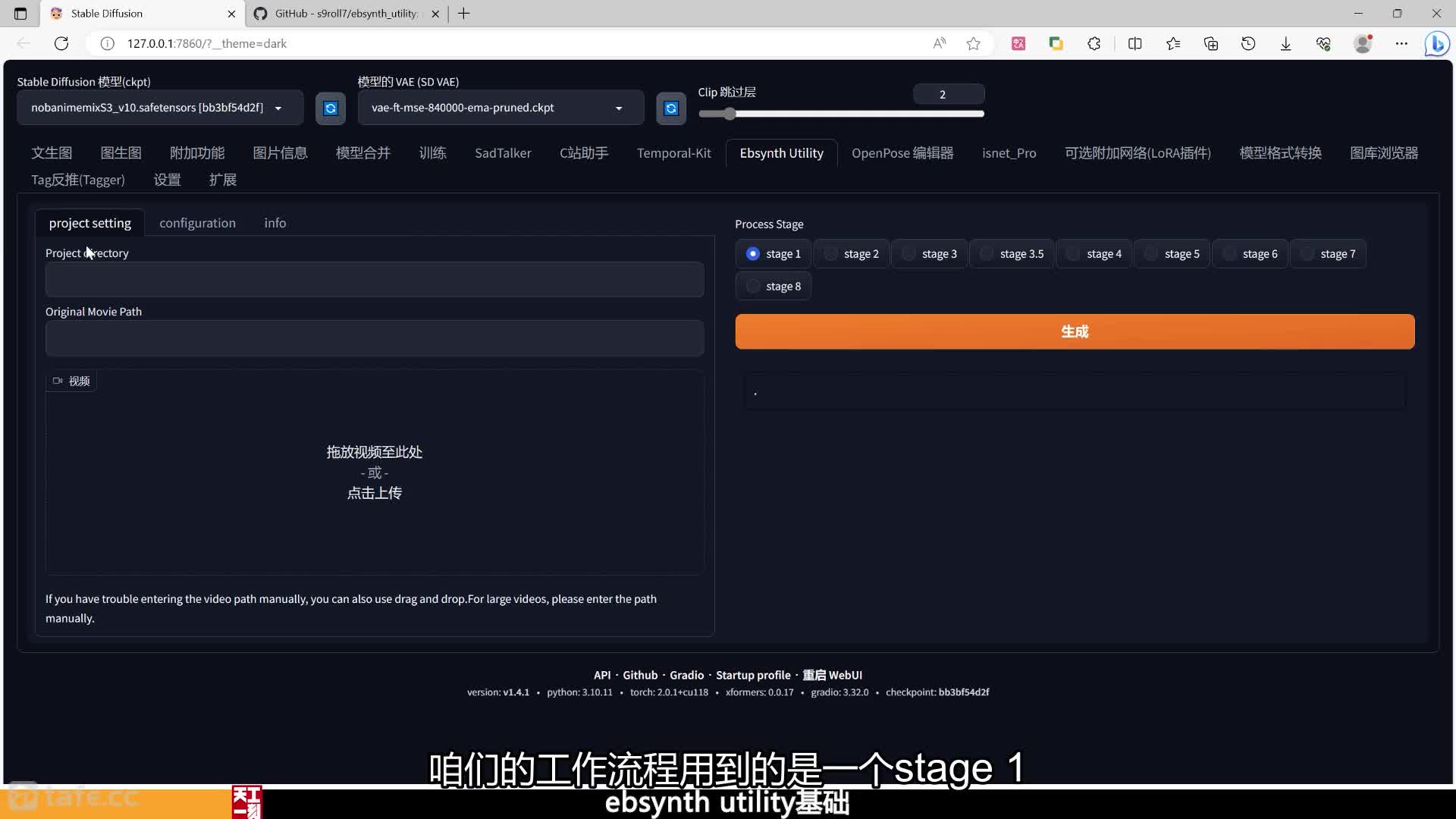Close the Stable Diffusion browser tab

click(x=231, y=14)
